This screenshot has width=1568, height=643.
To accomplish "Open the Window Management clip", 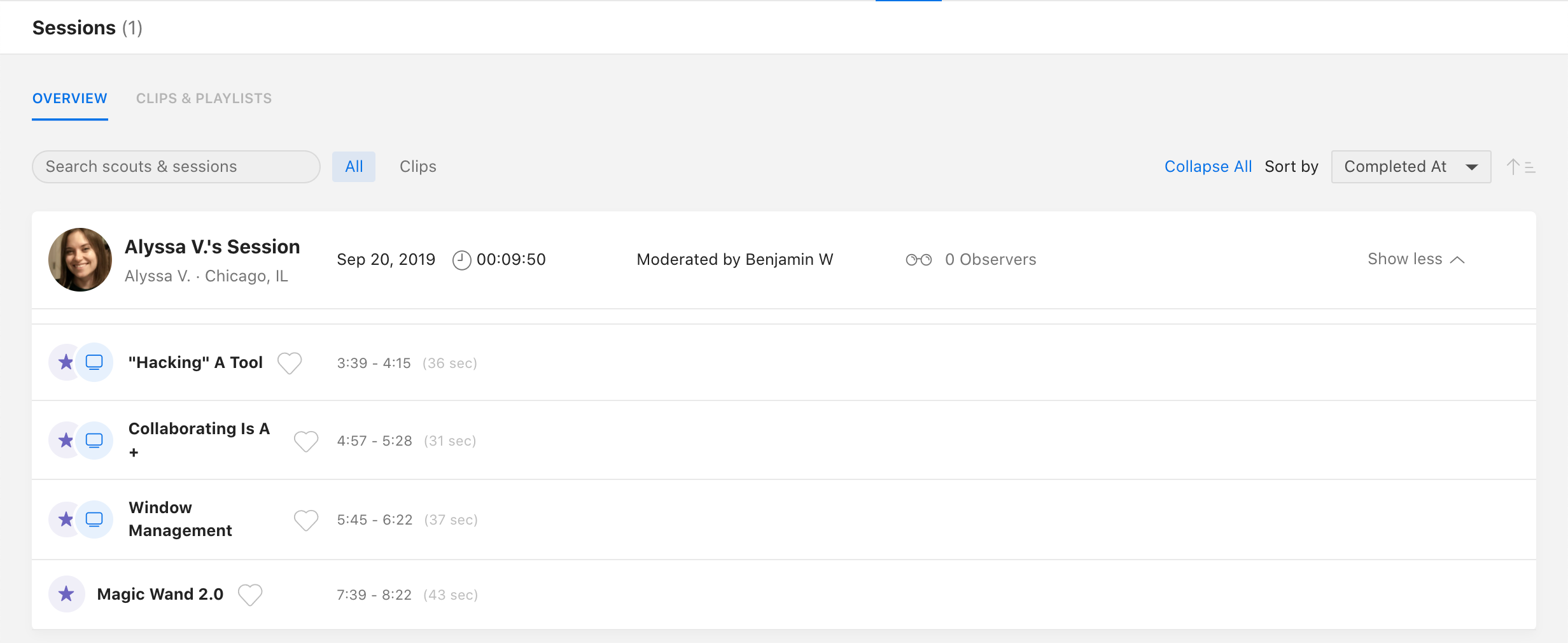I will click(x=180, y=519).
